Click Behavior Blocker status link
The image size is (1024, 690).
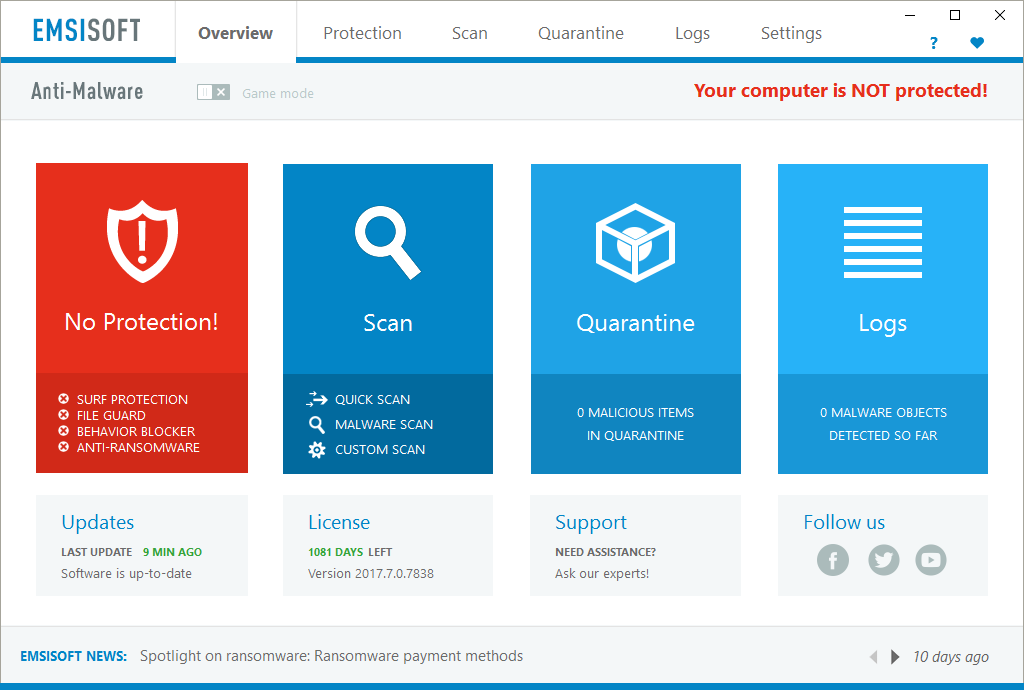click(x=136, y=431)
